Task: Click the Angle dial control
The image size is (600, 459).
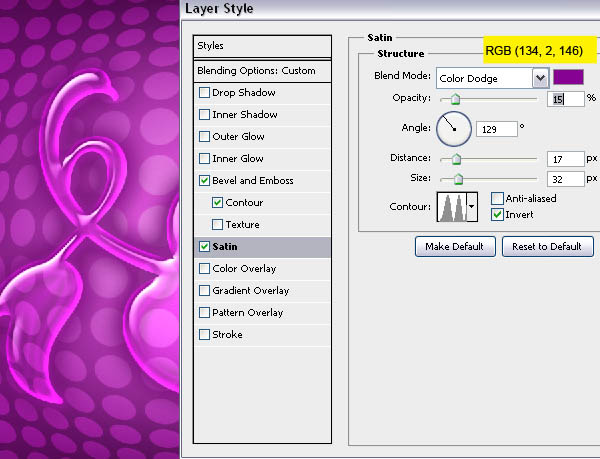Action: coord(453,128)
